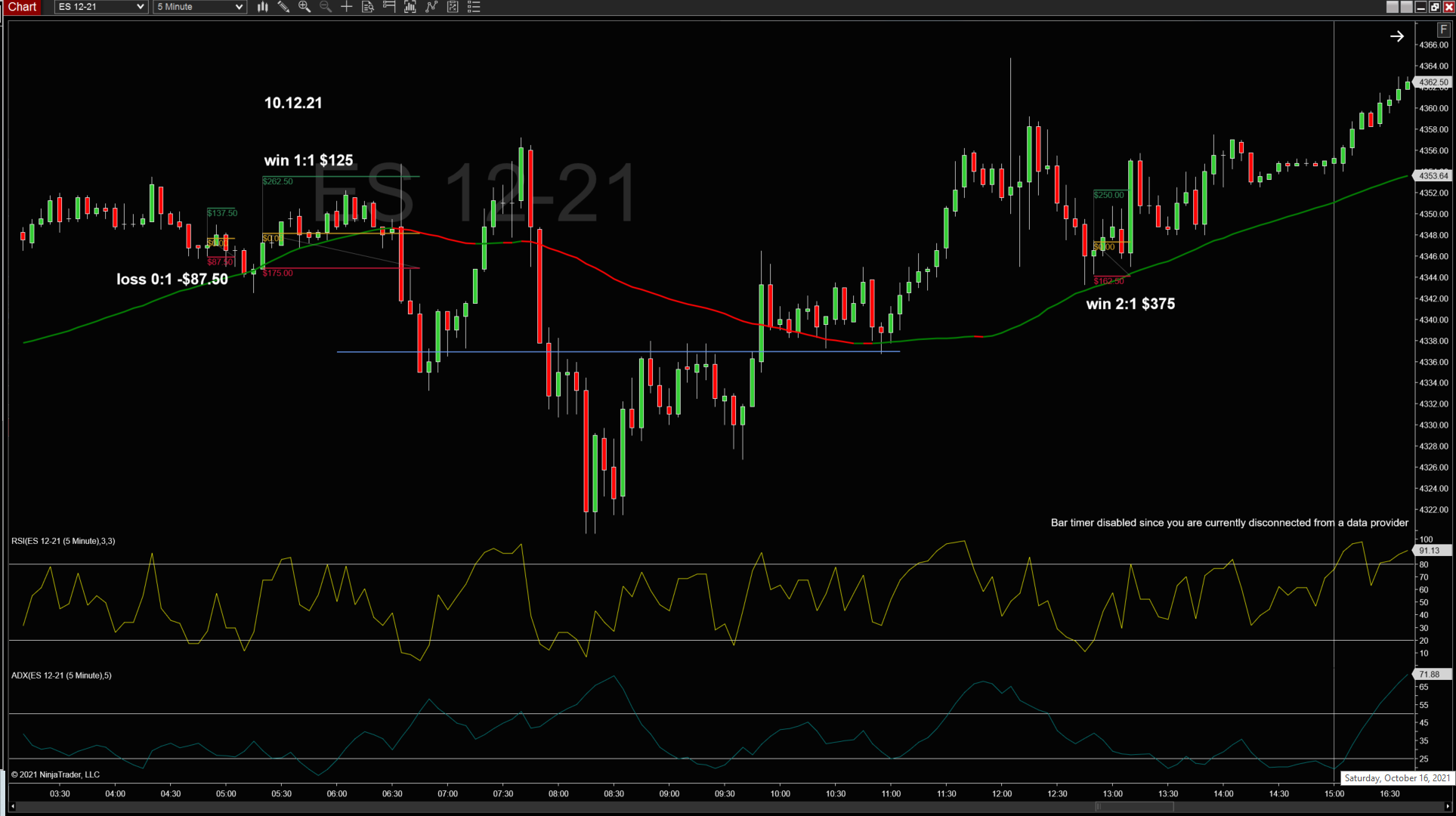This screenshot has height=816, width=1456.
Task: Select the 'win 1:1 $125' annotation
Action: click(308, 160)
